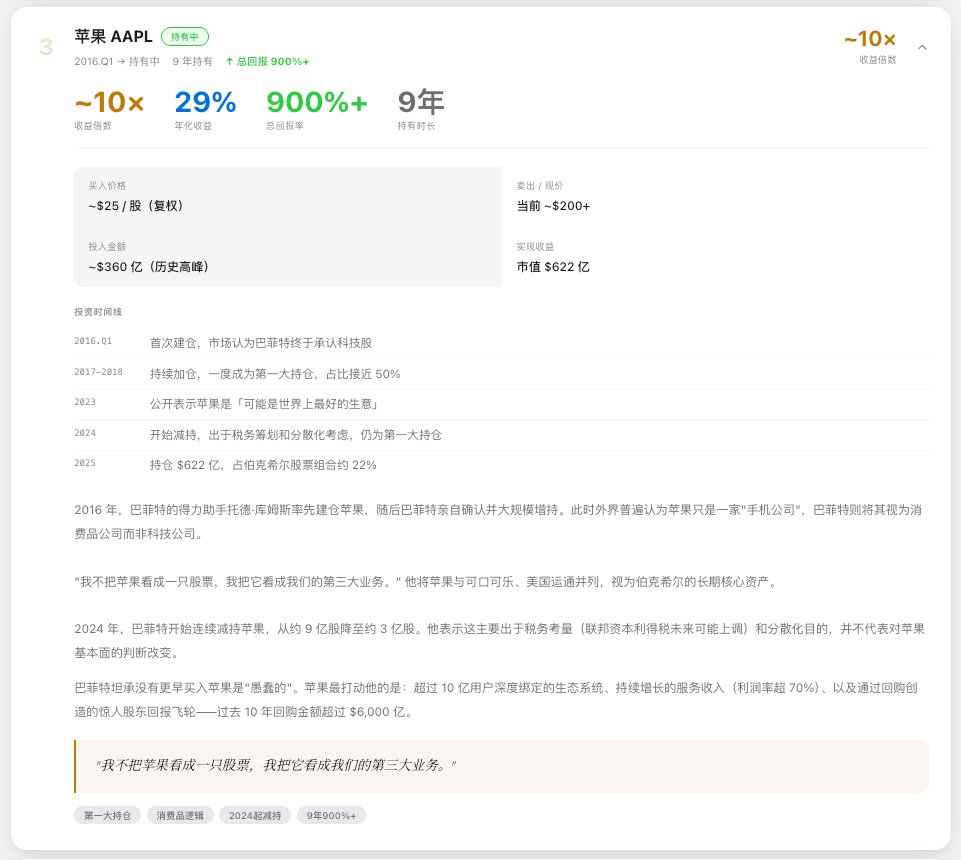Expand the 2016.Q1 timeline entry
The width and height of the screenshot is (961, 860).
point(300,339)
